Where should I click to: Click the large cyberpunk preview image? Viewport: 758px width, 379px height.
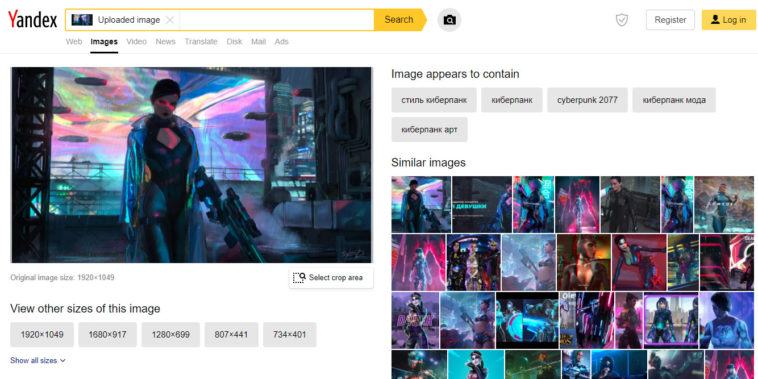[191, 165]
